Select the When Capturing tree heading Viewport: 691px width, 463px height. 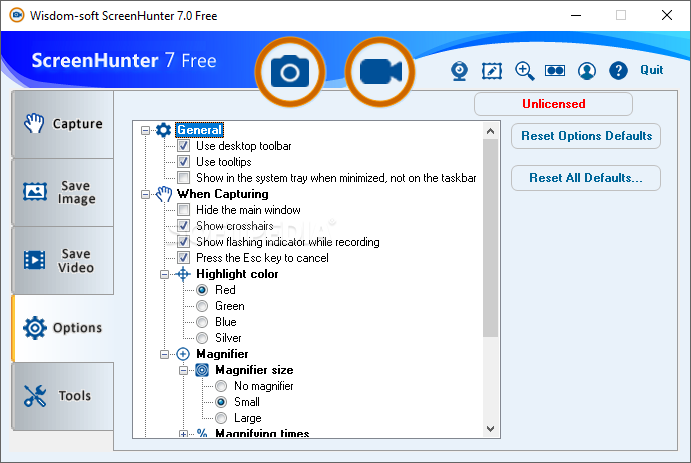click(x=223, y=194)
